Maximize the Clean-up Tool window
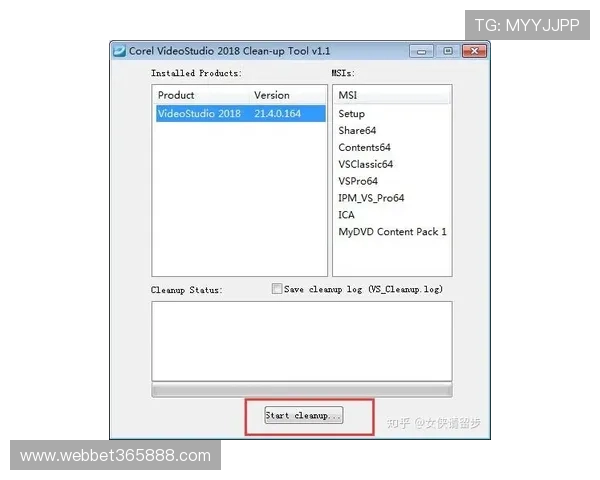Screen dimensions: 600x480 (x=448, y=51)
